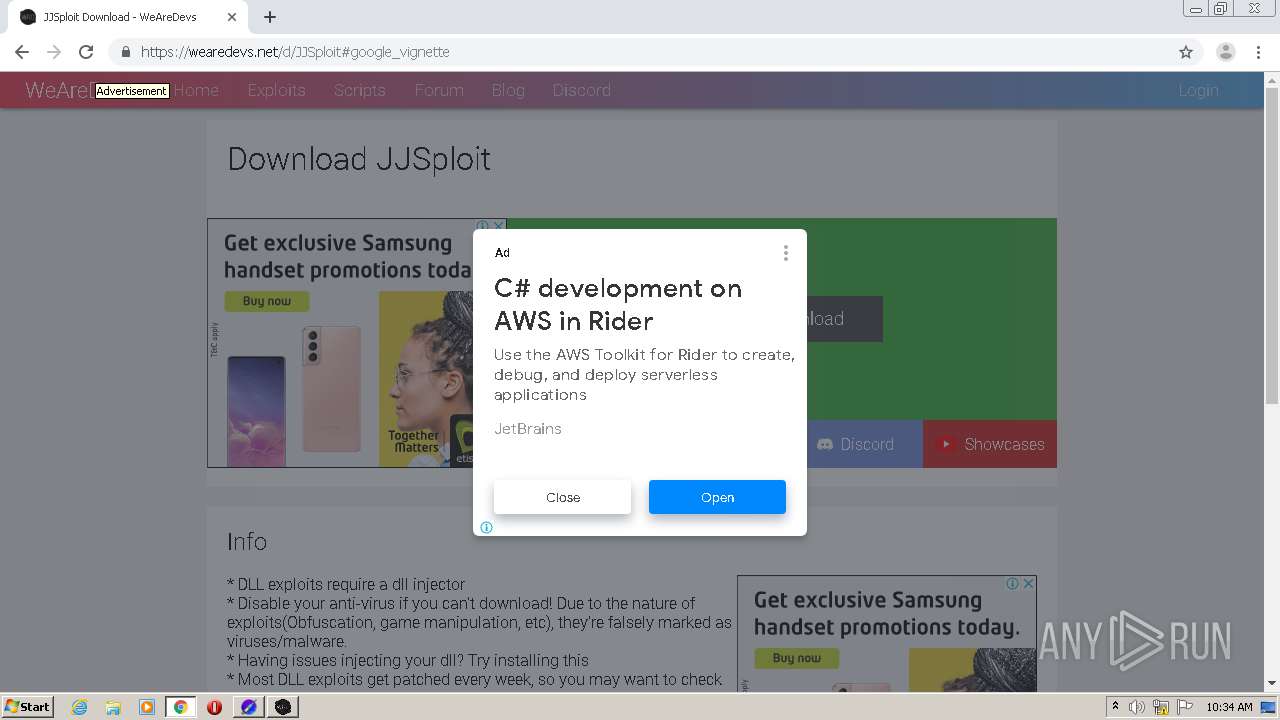
Task: Open media player taskbar icon
Action: coord(147,707)
